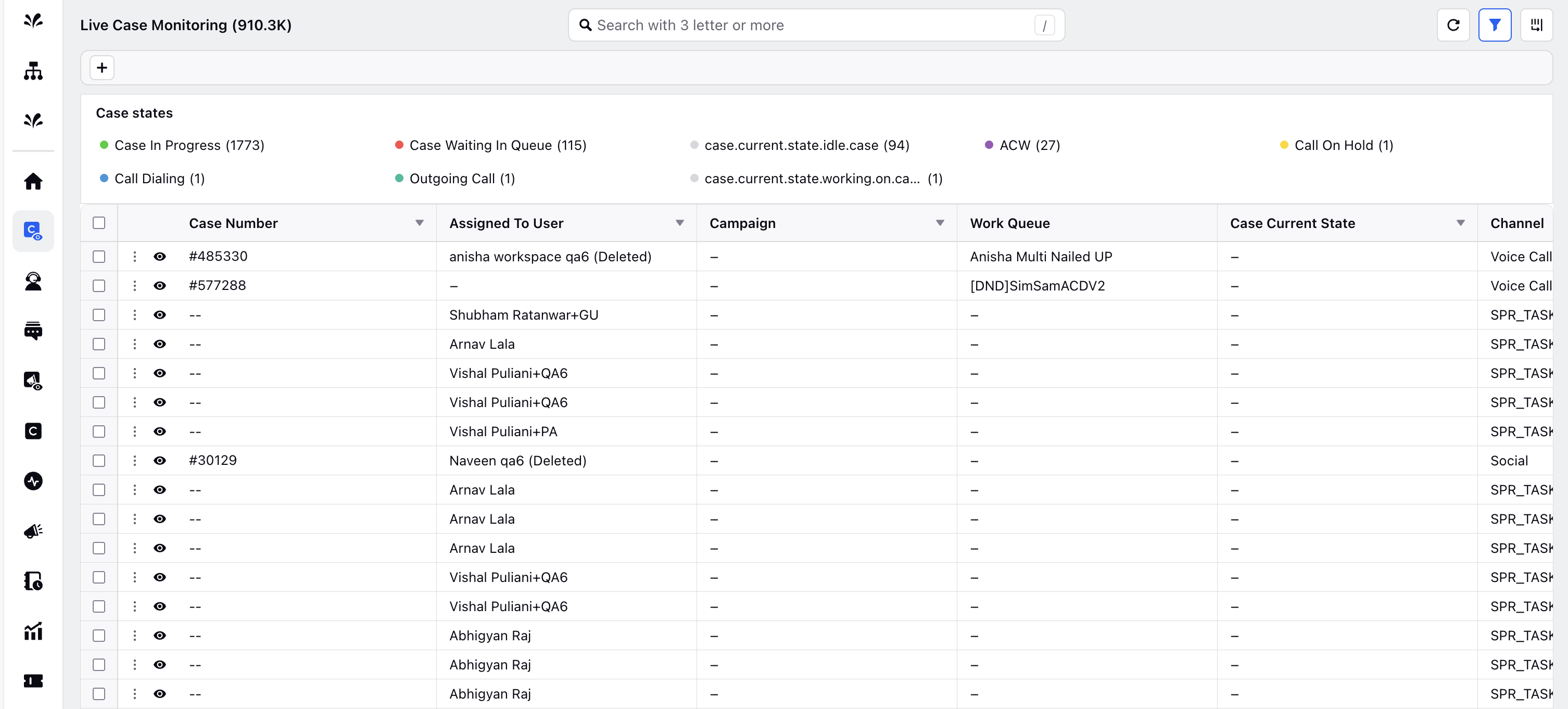Click the Sprinklr logo at top of sidebar
The image size is (1568, 709).
pyautogui.click(x=33, y=21)
